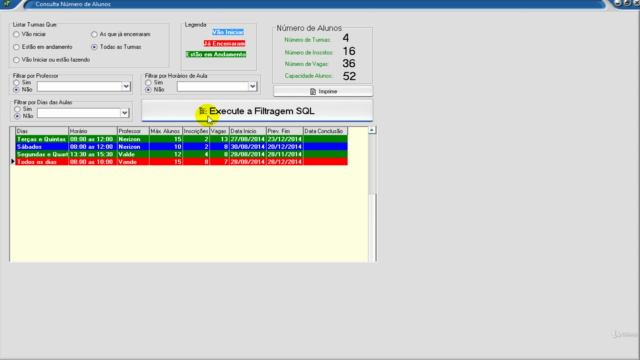The width and height of the screenshot is (640, 360).
Task: Open the Filtrar por Horários de Aula dropdown
Action: (x=253, y=87)
